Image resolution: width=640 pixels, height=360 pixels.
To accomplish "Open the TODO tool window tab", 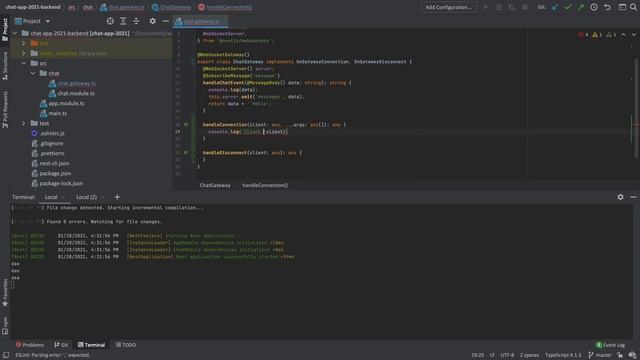I will [126, 345].
